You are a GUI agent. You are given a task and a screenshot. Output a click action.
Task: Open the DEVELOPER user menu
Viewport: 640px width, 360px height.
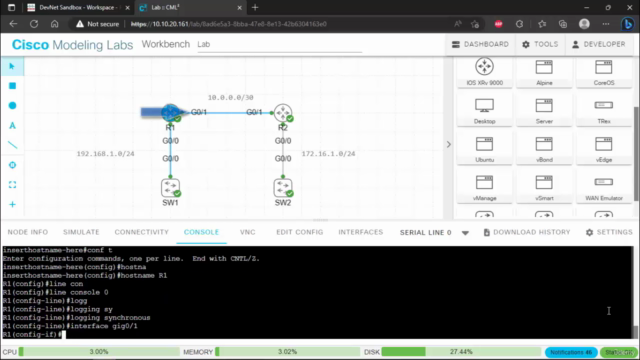pyautogui.click(x=598, y=44)
